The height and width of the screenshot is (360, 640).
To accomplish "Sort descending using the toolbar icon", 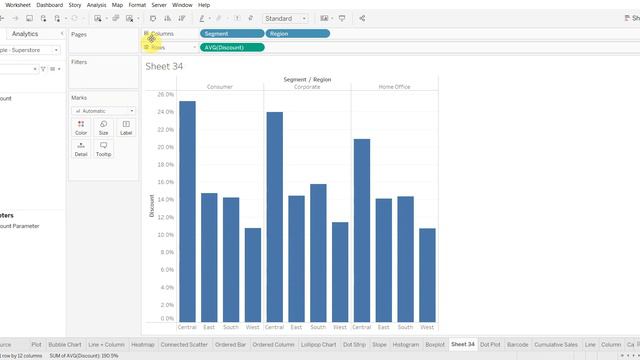I will coord(182,18).
